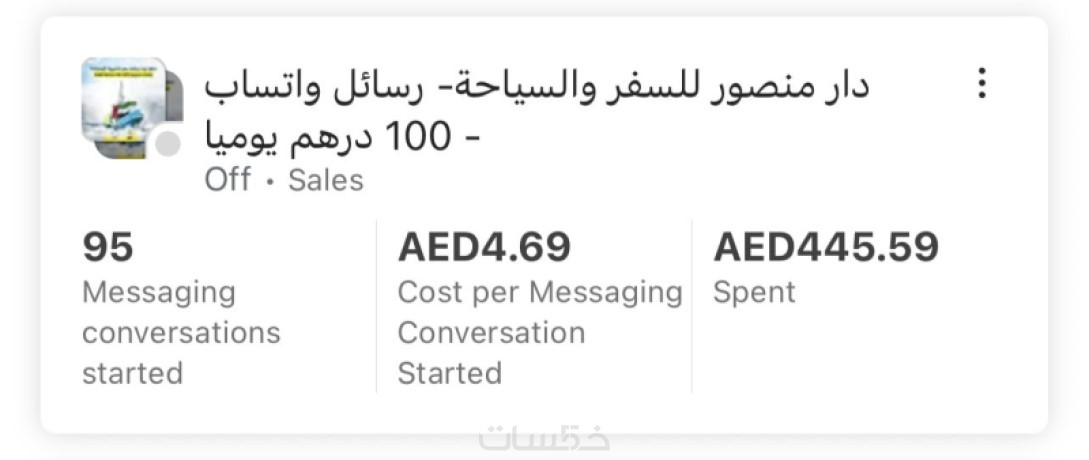This screenshot has height=460, width=1089.
Task: Click the 95 conversations count
Action: point(108,246)
